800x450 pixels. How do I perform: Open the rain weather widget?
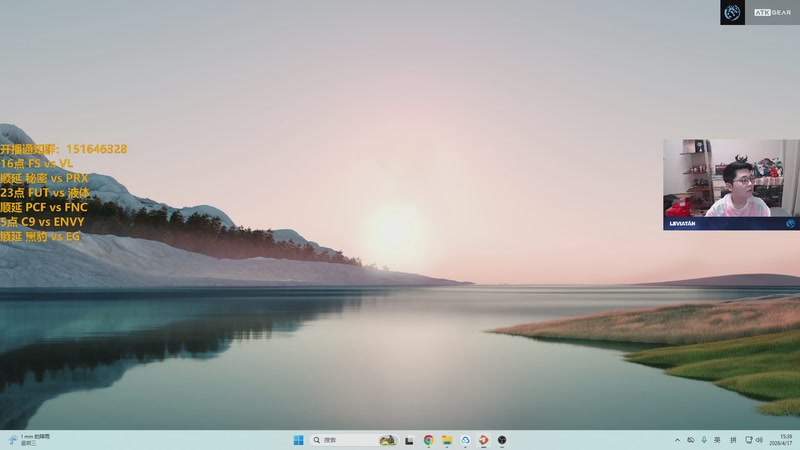tap(30, 440)
